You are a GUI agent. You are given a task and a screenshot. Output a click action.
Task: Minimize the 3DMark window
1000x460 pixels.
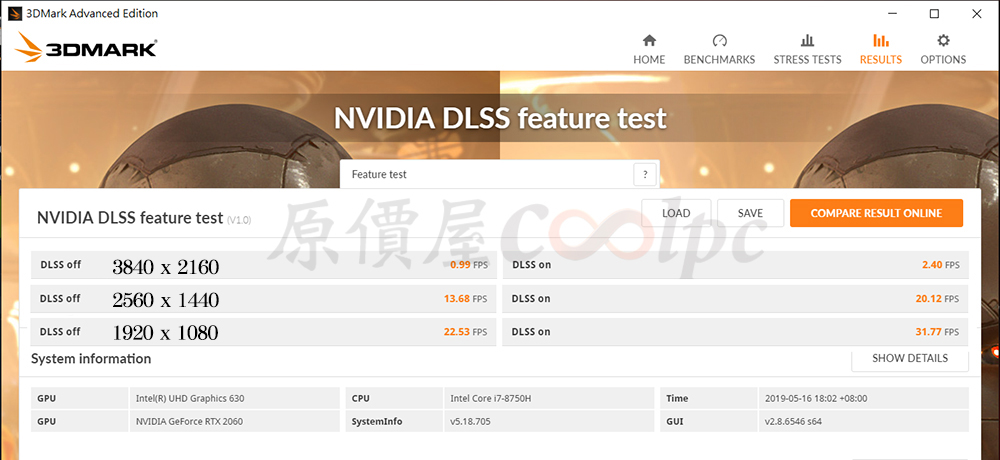tap(892, 13)
